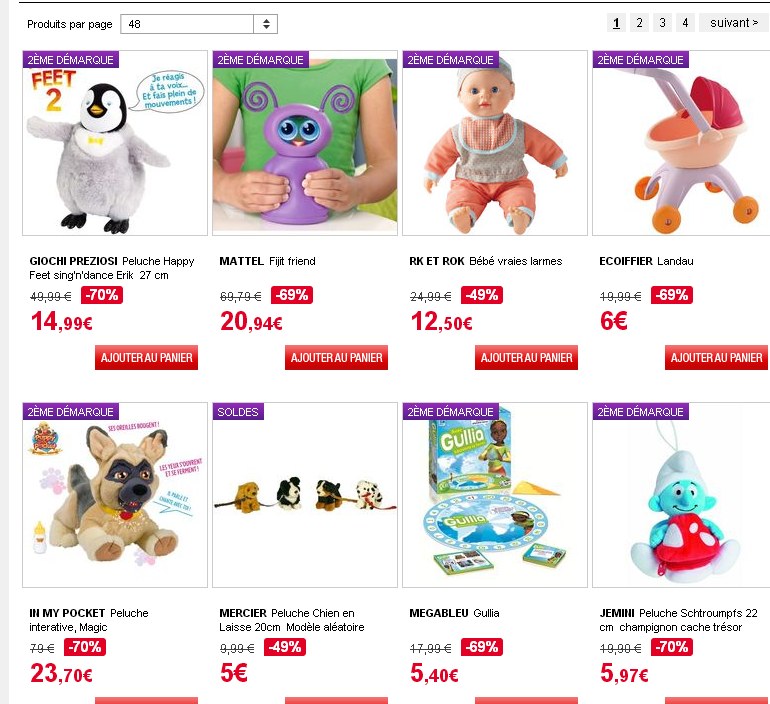The image size is (770, 704).
Task: Add Fijit friend to the panier
Action: (x=336, y=357)
